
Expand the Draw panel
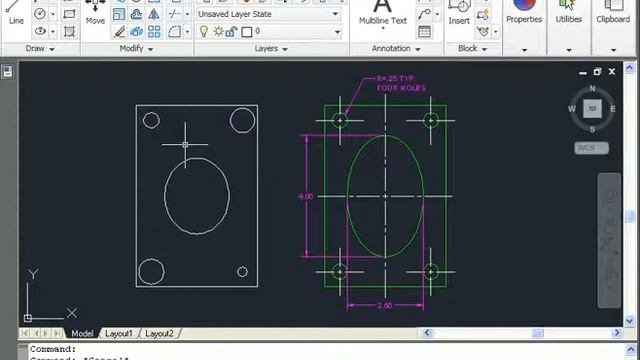(x=40, y=49)
